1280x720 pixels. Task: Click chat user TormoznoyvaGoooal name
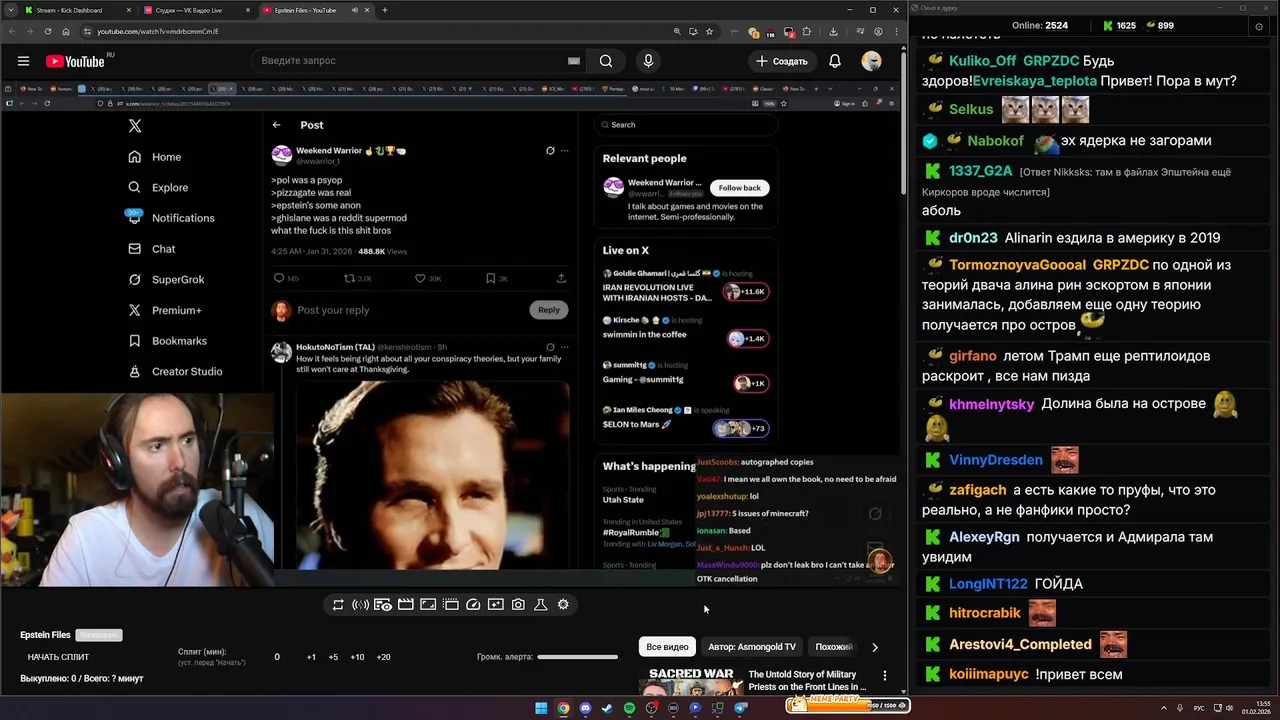1017,265
